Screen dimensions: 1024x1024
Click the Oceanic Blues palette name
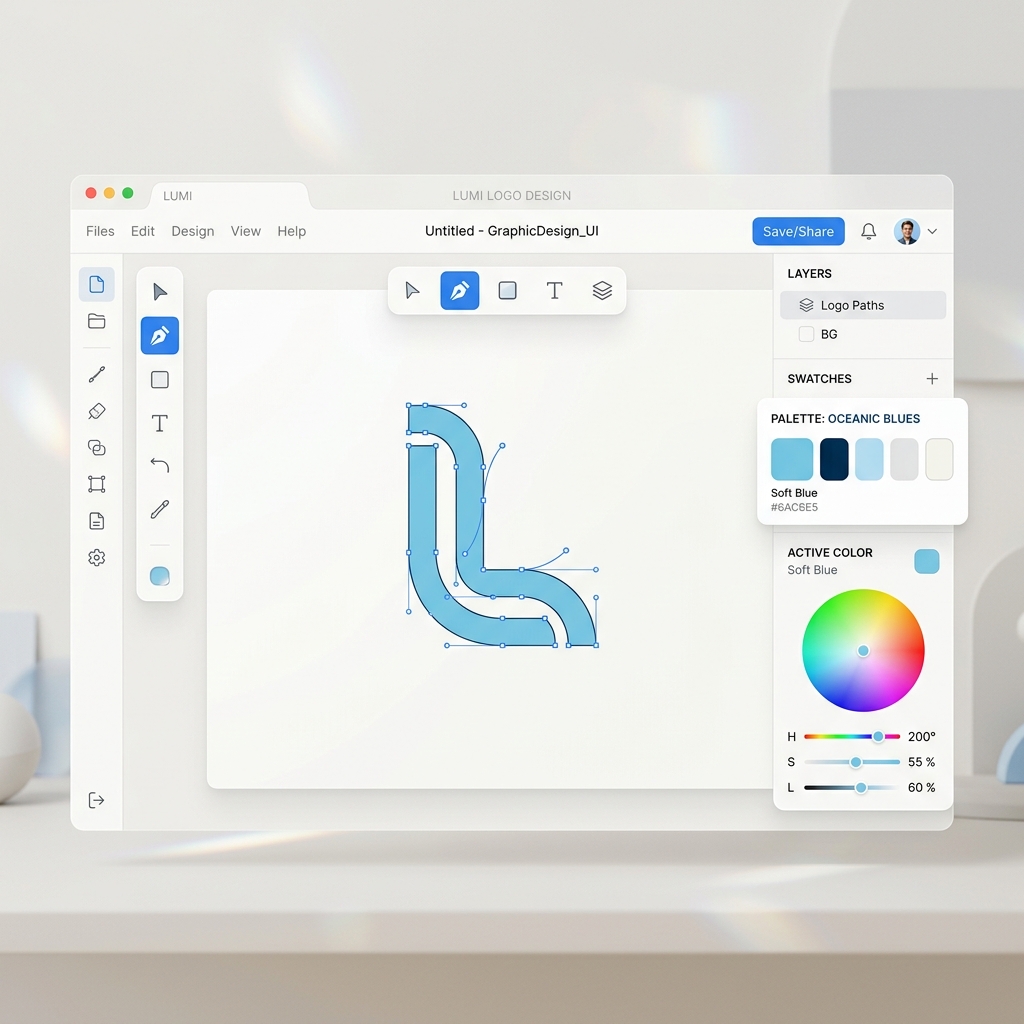(x=874, y=419)
